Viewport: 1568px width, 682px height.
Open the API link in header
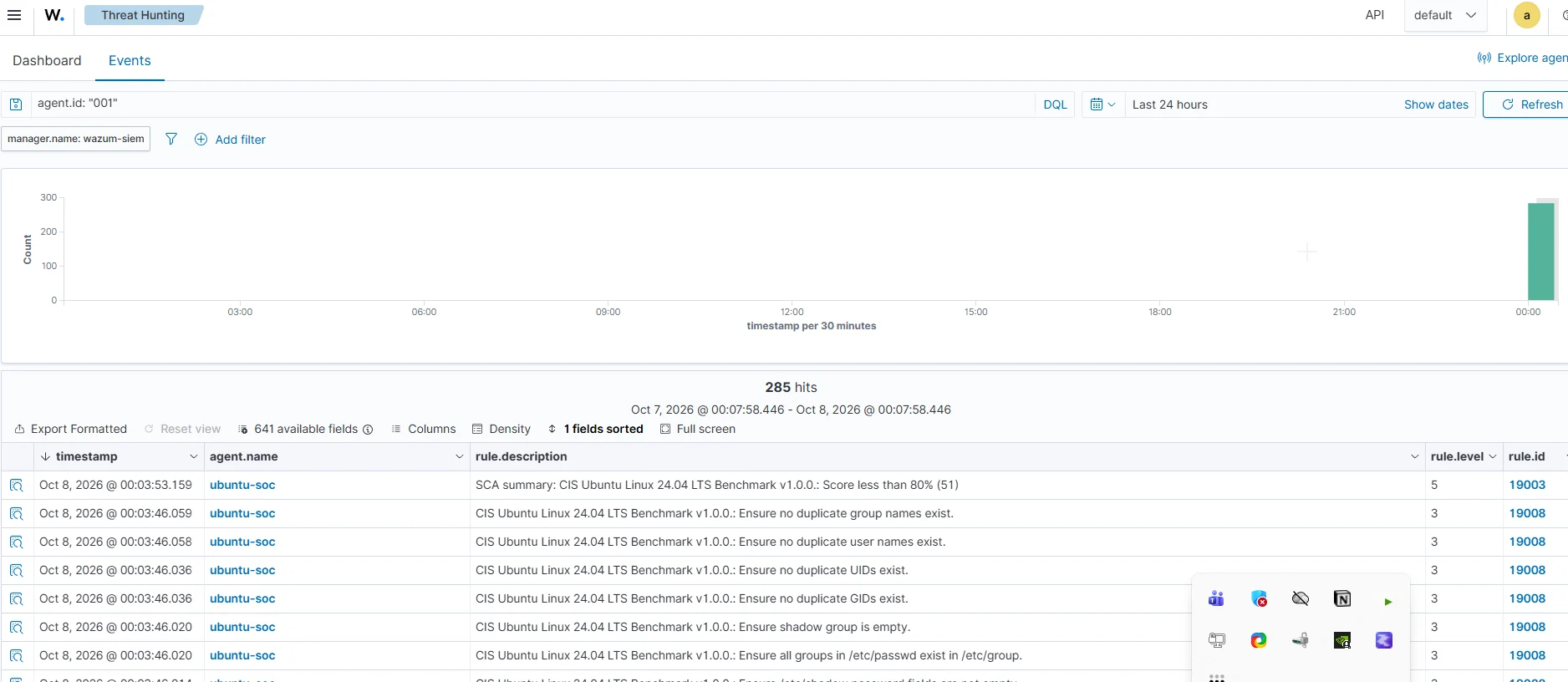(x=1374, y=15)
